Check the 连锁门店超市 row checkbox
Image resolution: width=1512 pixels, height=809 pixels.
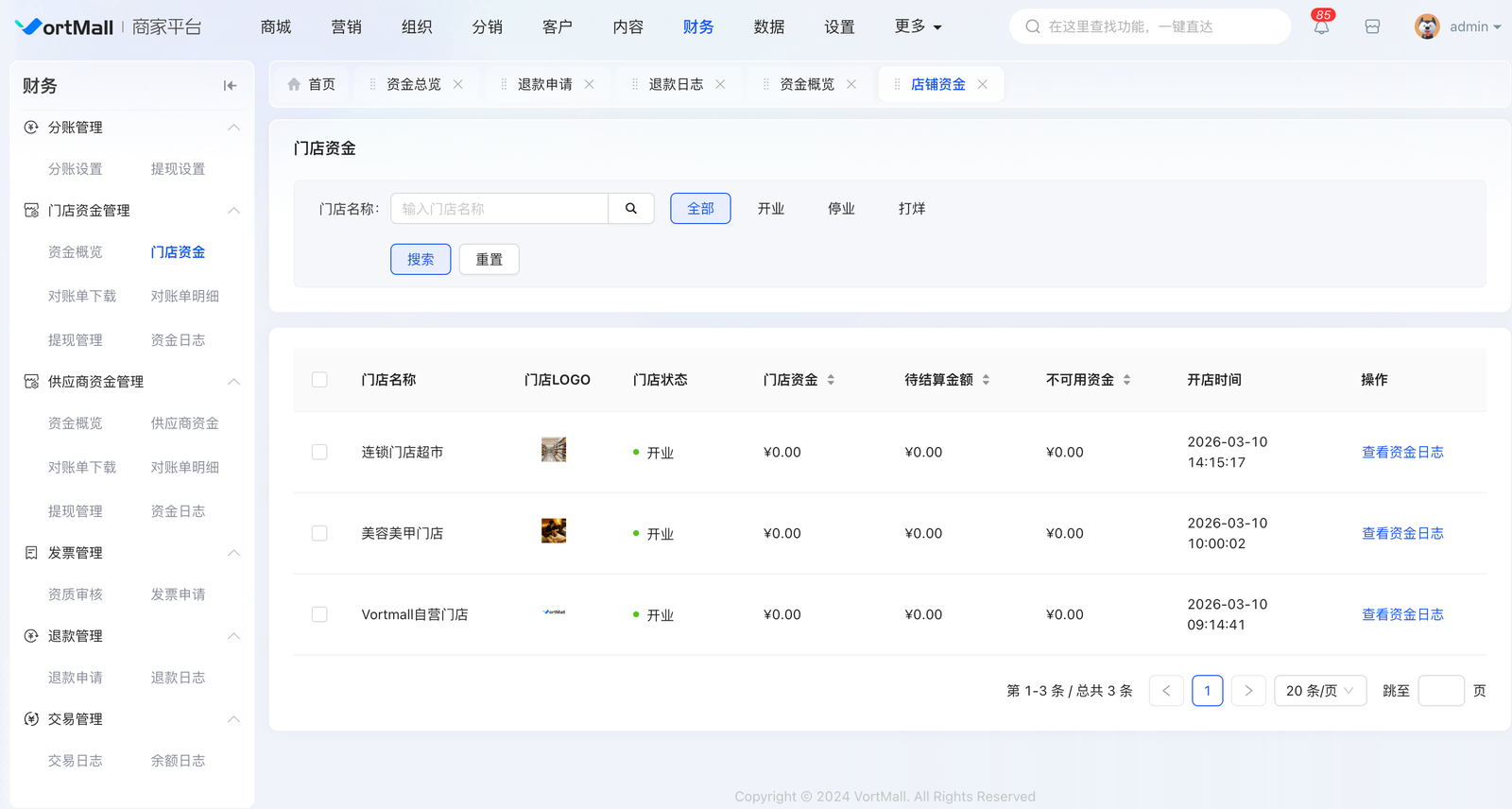tap(319, 453)
